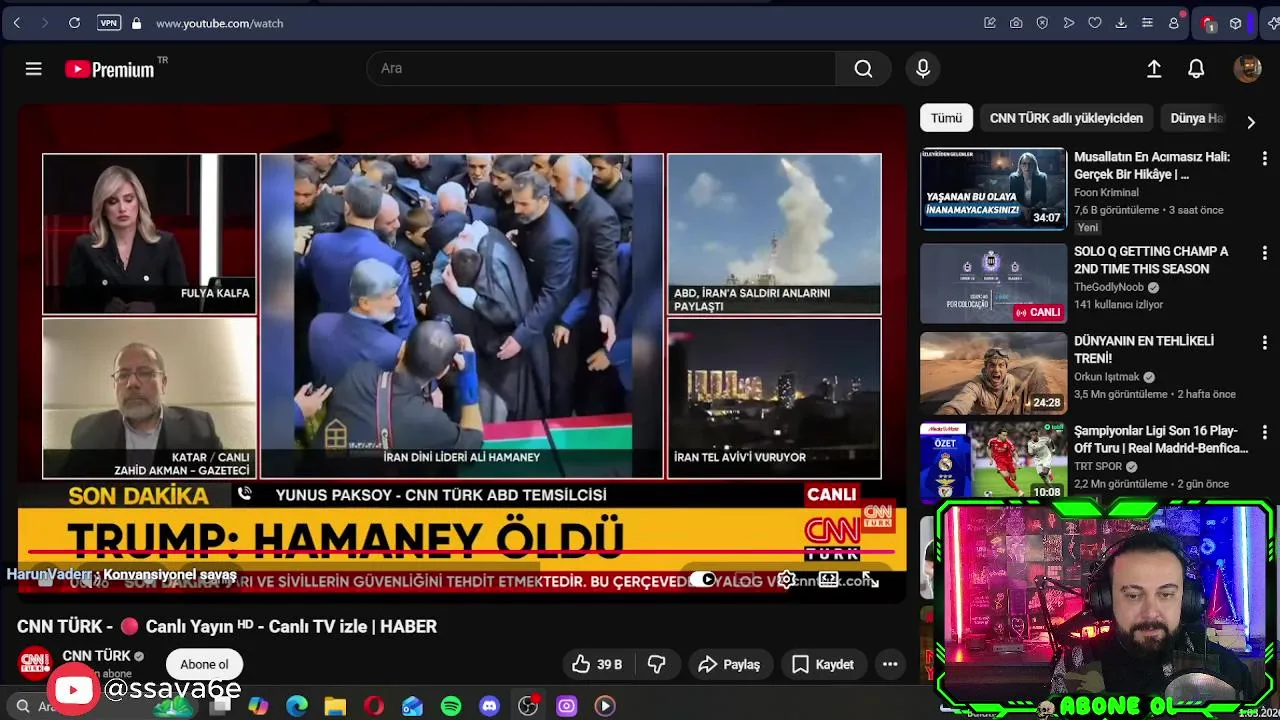Click the search magnifier button

click(863, 68)
